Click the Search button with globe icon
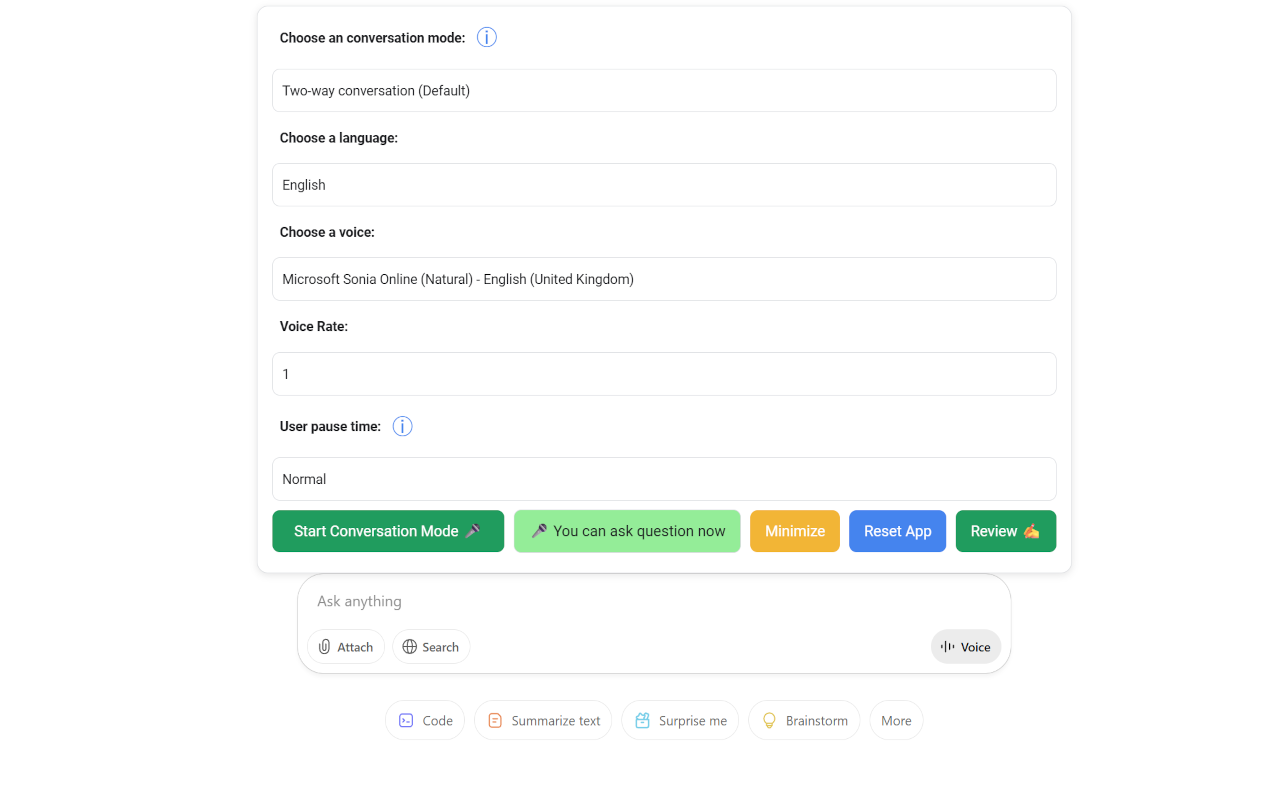1280x800 pixels. pyautogui.click(x=431, y=647)
